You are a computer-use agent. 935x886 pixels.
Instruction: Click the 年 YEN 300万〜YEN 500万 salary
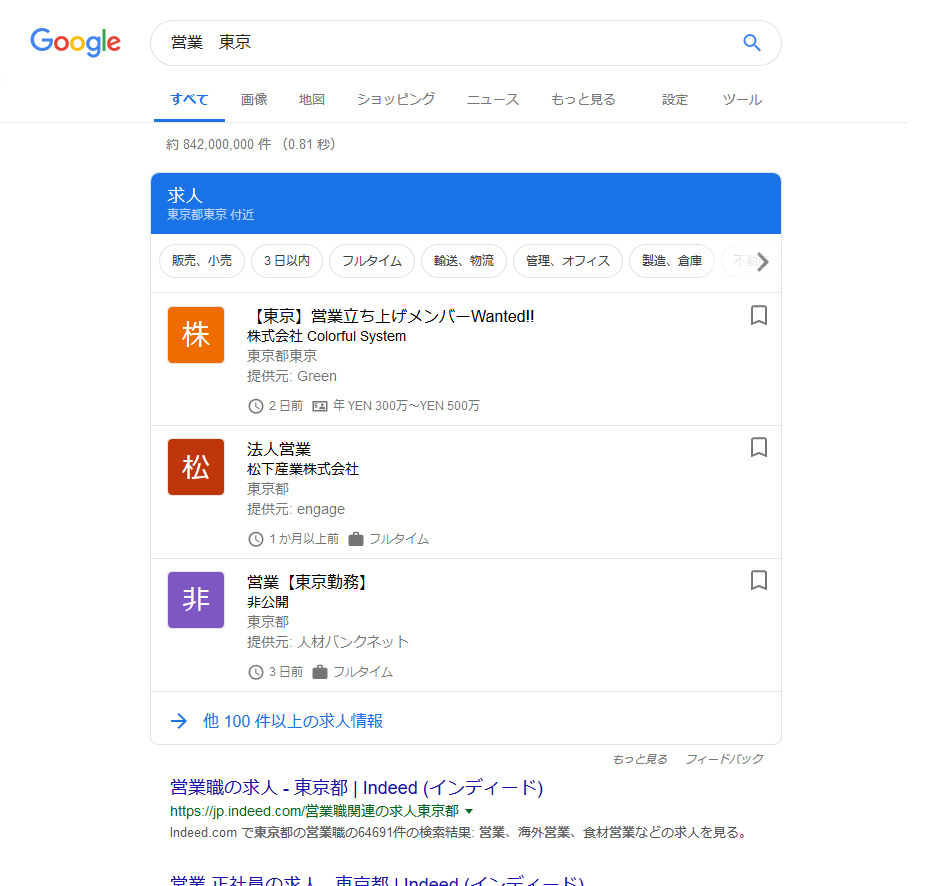point(406,406)
